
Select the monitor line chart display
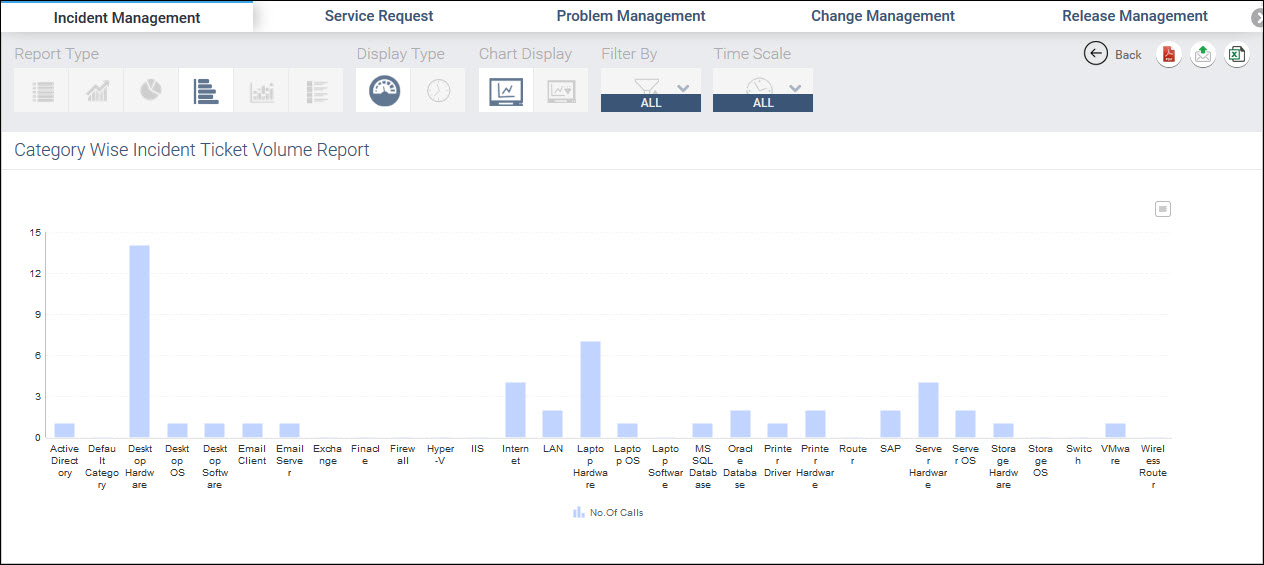(x=506, y=91)
